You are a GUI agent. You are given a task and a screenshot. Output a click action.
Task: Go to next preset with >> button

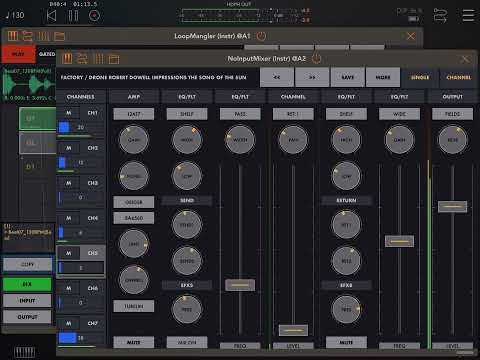tap(312, 77)
